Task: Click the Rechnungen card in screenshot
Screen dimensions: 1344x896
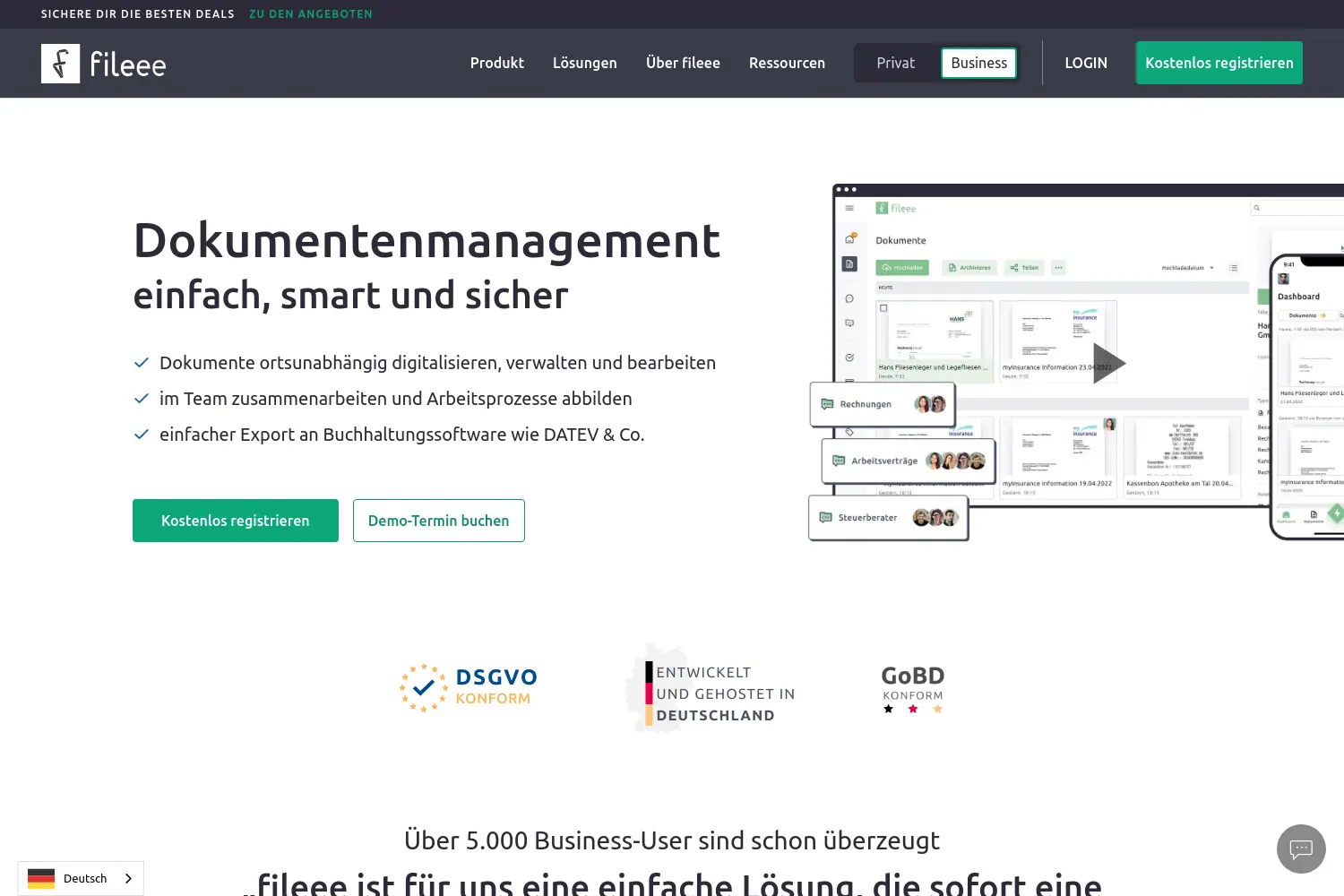Action: tap(883, 404)
